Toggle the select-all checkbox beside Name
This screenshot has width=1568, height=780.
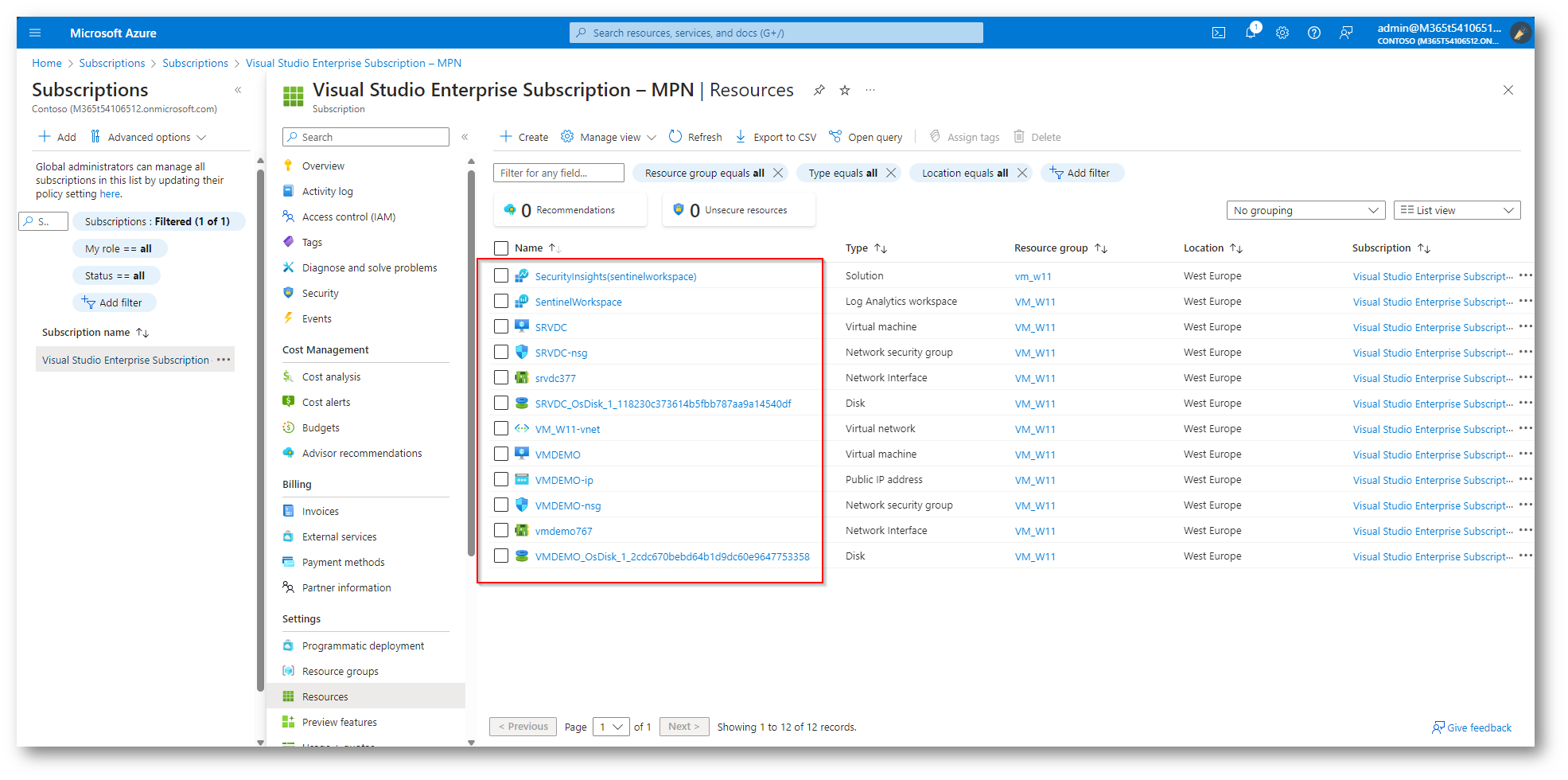501,248
